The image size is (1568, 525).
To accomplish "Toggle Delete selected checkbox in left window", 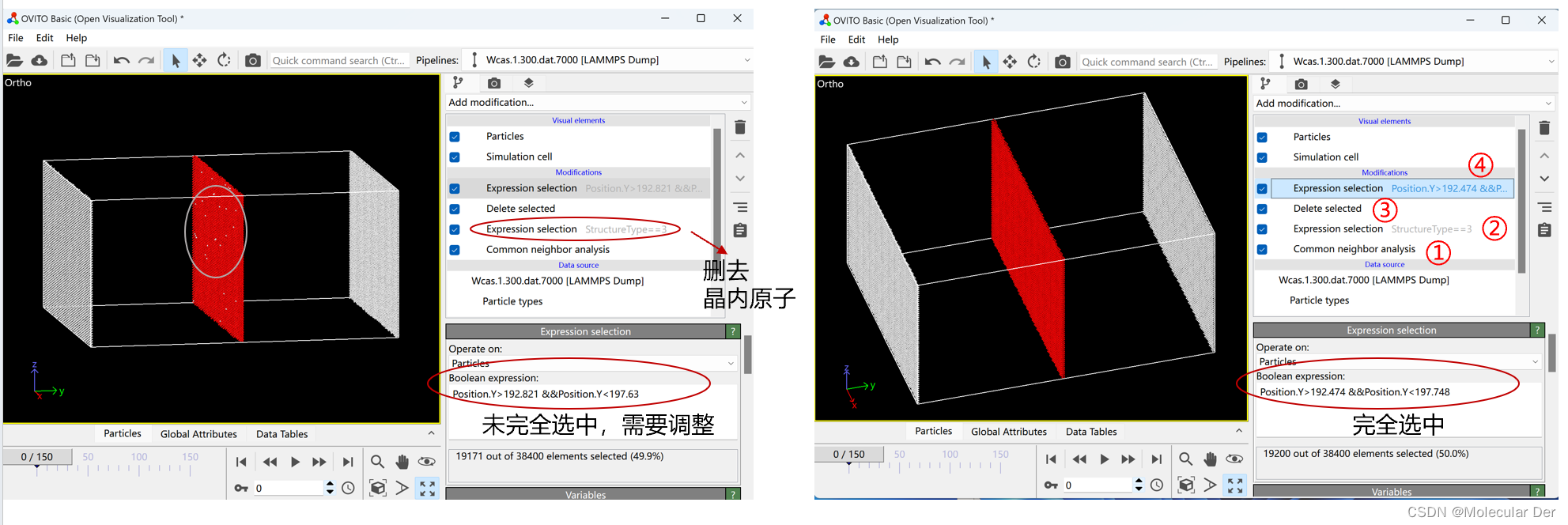I will point(455,210).
